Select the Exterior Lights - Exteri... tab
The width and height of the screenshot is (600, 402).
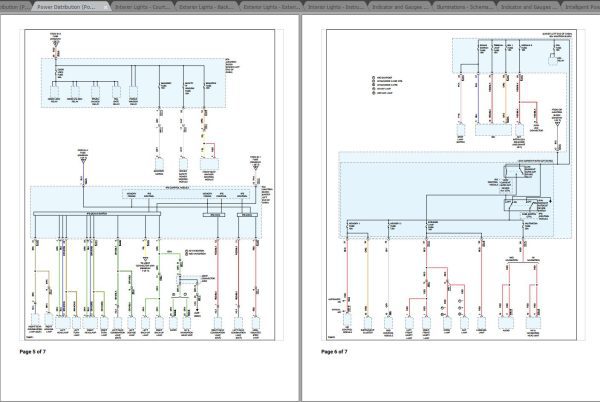point(272,7)
